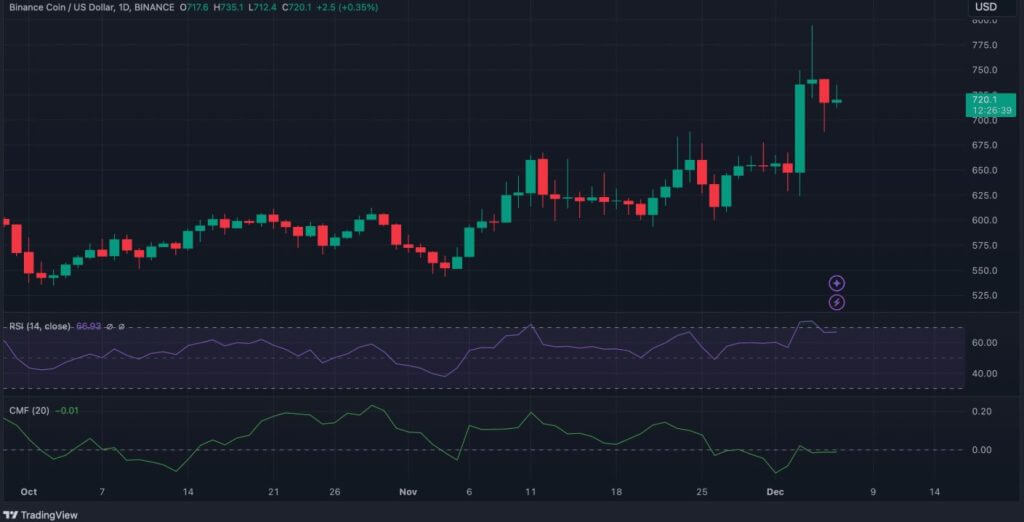The image size is (1024, 522).
Task: Click the first ∅ symbol in RSI legend
Action: pos(110,326)
